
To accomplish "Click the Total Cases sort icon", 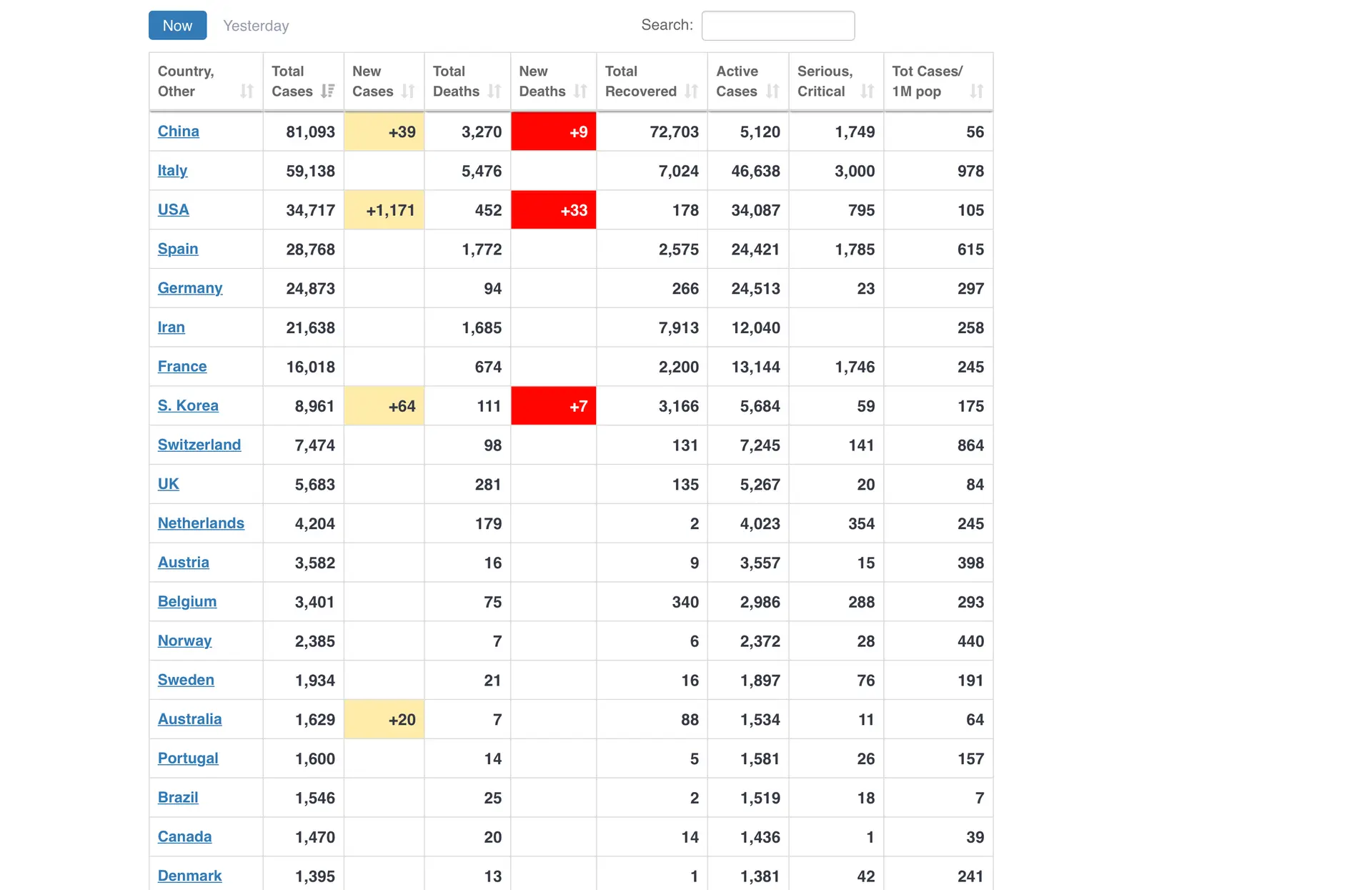I will pos(327,92).
